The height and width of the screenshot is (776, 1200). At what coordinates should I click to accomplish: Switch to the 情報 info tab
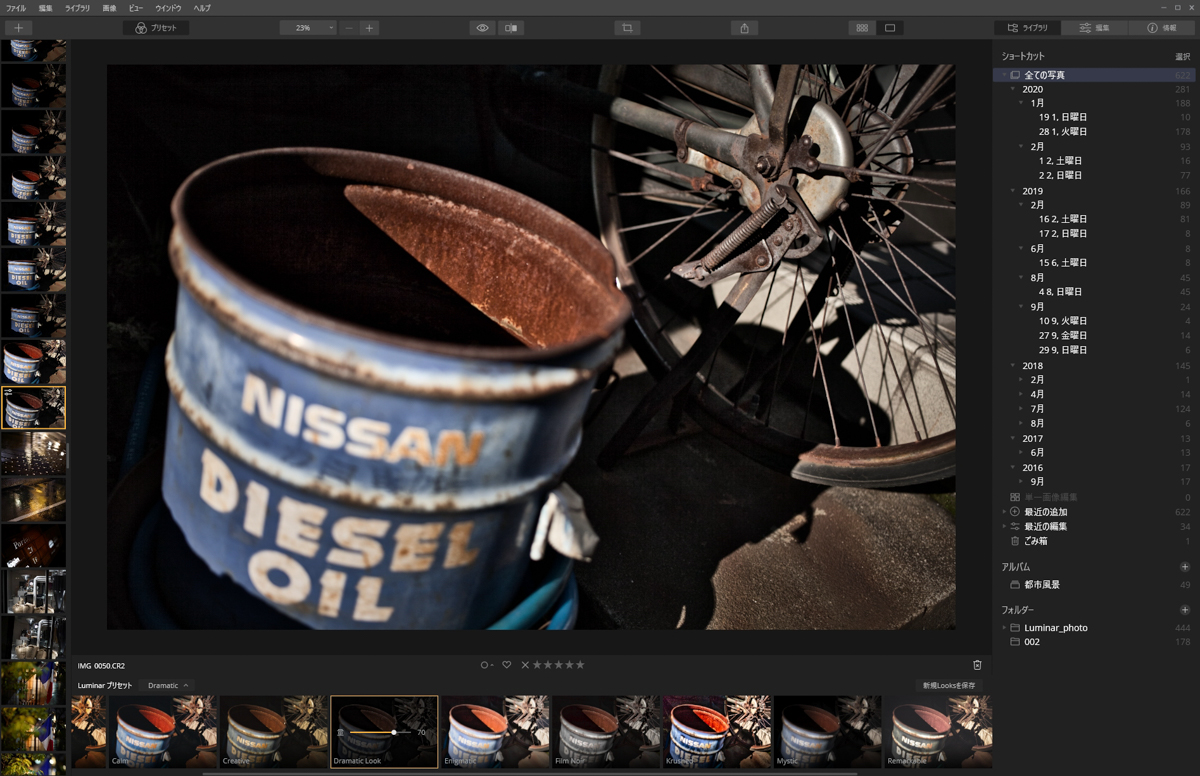point(1162,28)
